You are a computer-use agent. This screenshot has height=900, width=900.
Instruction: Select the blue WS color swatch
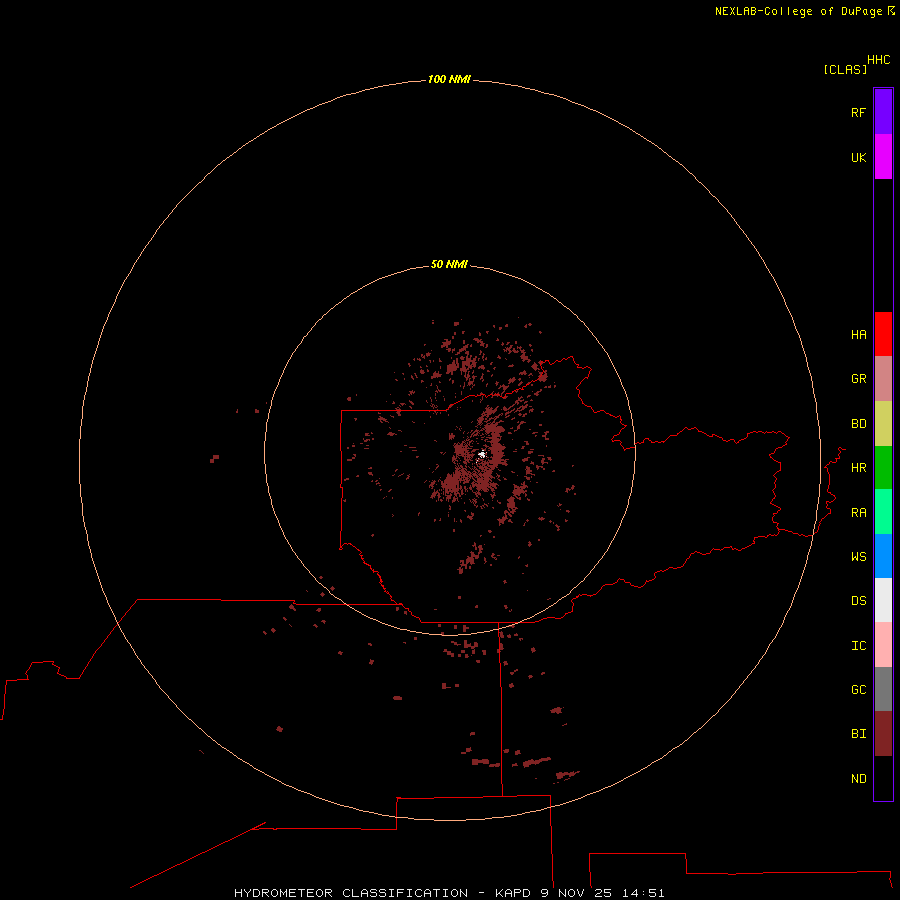[883, 556]
